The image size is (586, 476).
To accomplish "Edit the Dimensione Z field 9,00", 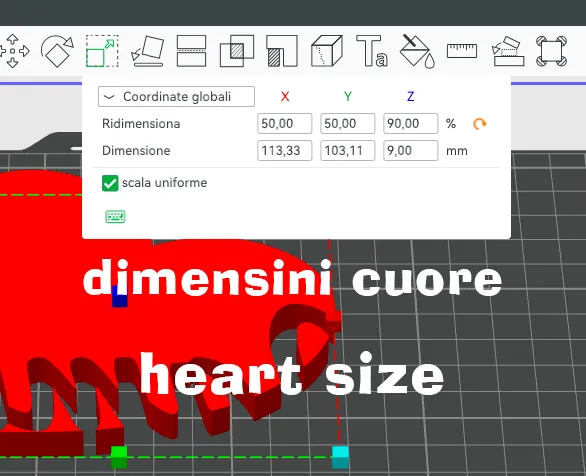I will [x=410, y=151].
